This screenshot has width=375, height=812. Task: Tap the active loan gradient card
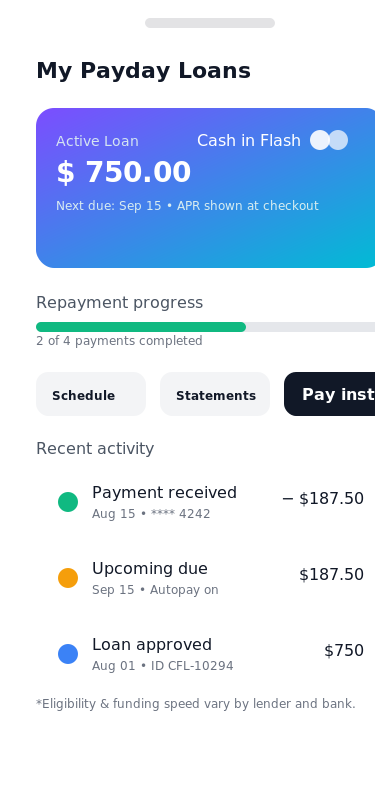[206, 188]
